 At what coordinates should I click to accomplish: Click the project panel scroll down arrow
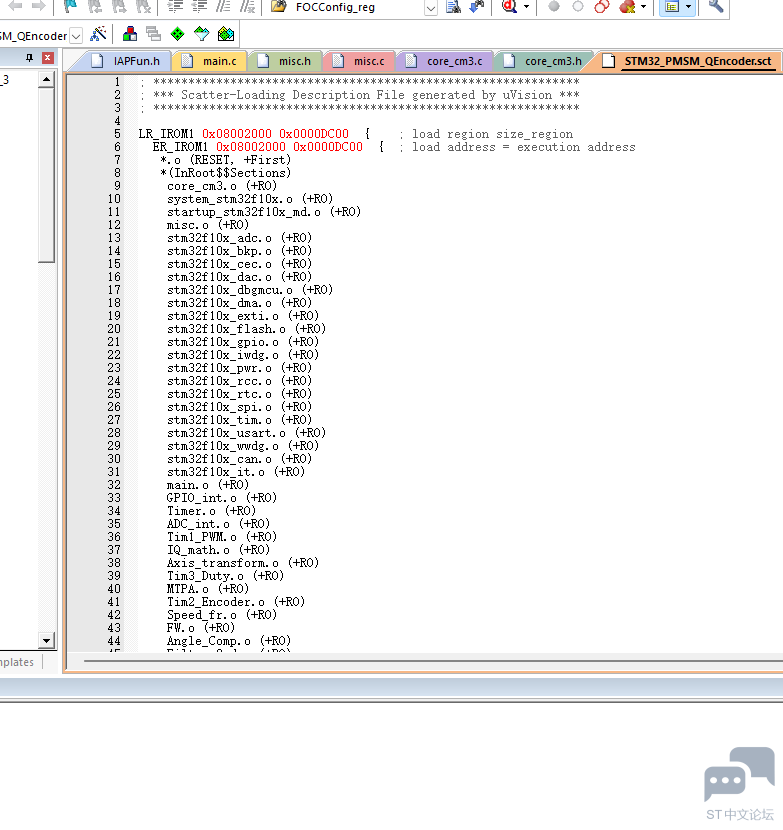[x=47, y=641]
